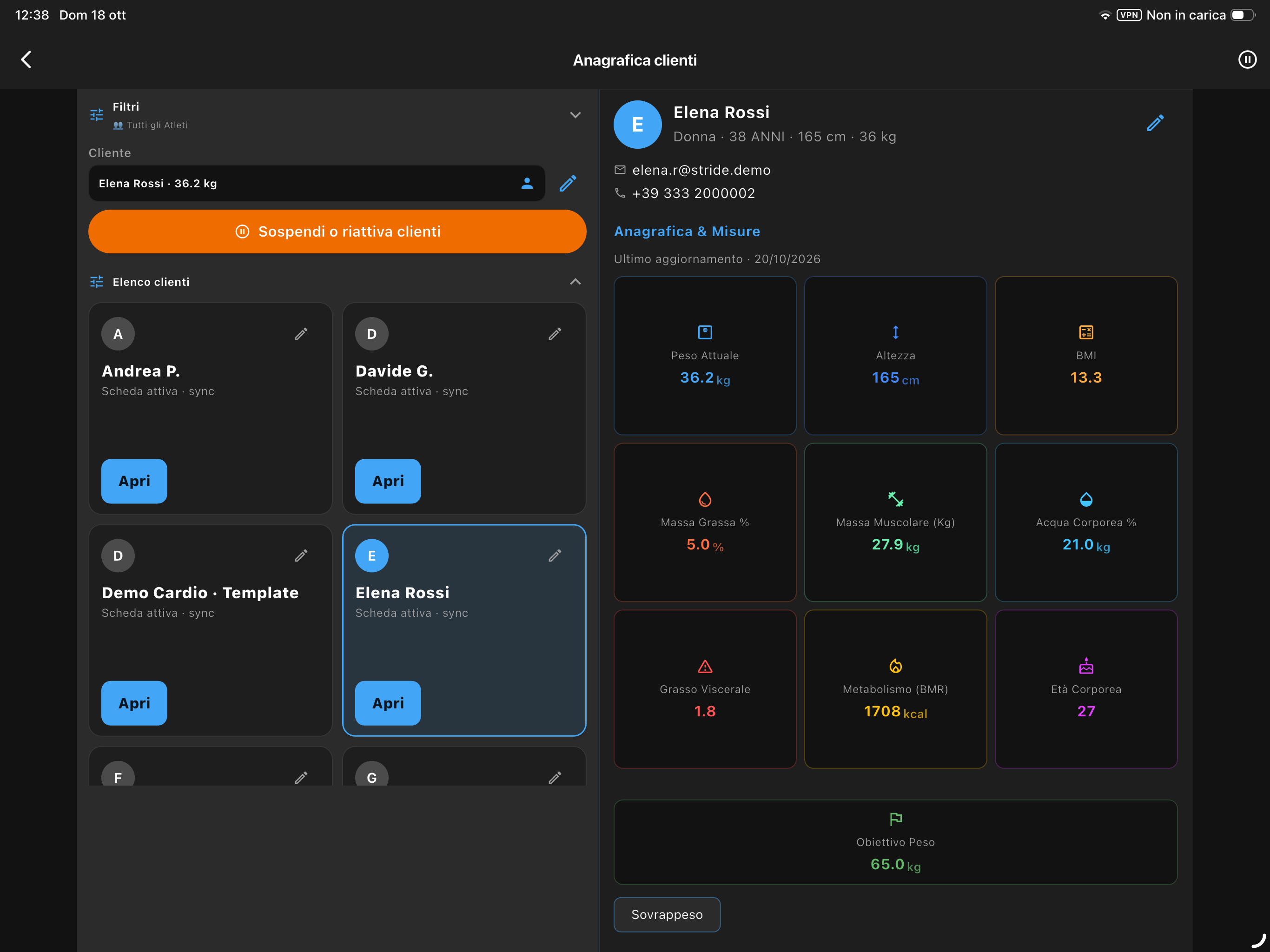Tap the Età Corporea cake icon
1270x952 pixels.
tap(1086, 666)
